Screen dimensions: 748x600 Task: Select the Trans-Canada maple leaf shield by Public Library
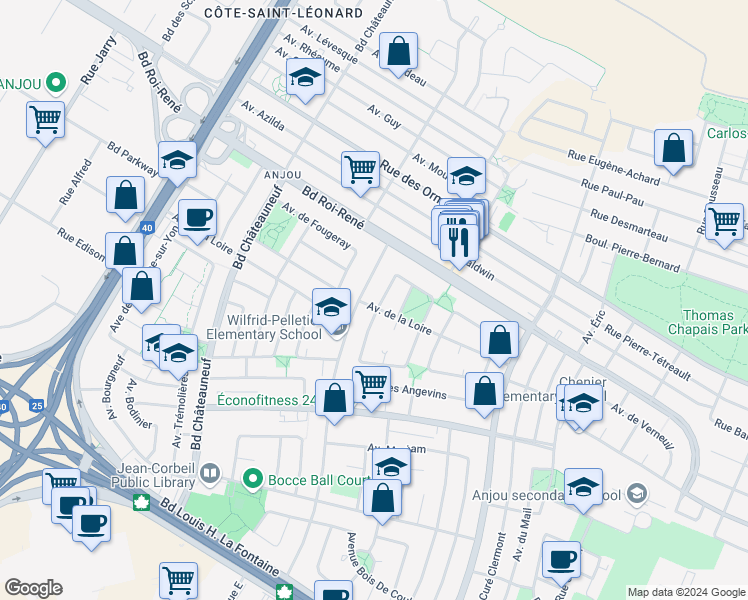[141, 502]
